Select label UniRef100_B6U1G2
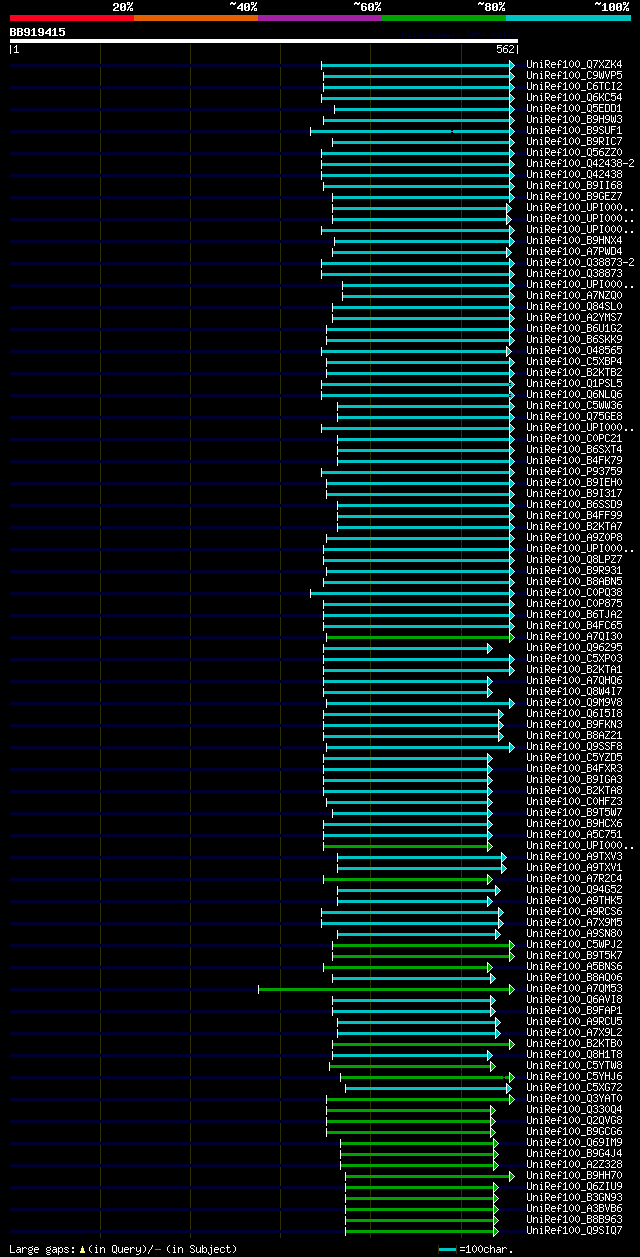Screen dimensions: 640x1257 (x=574, y=328)
